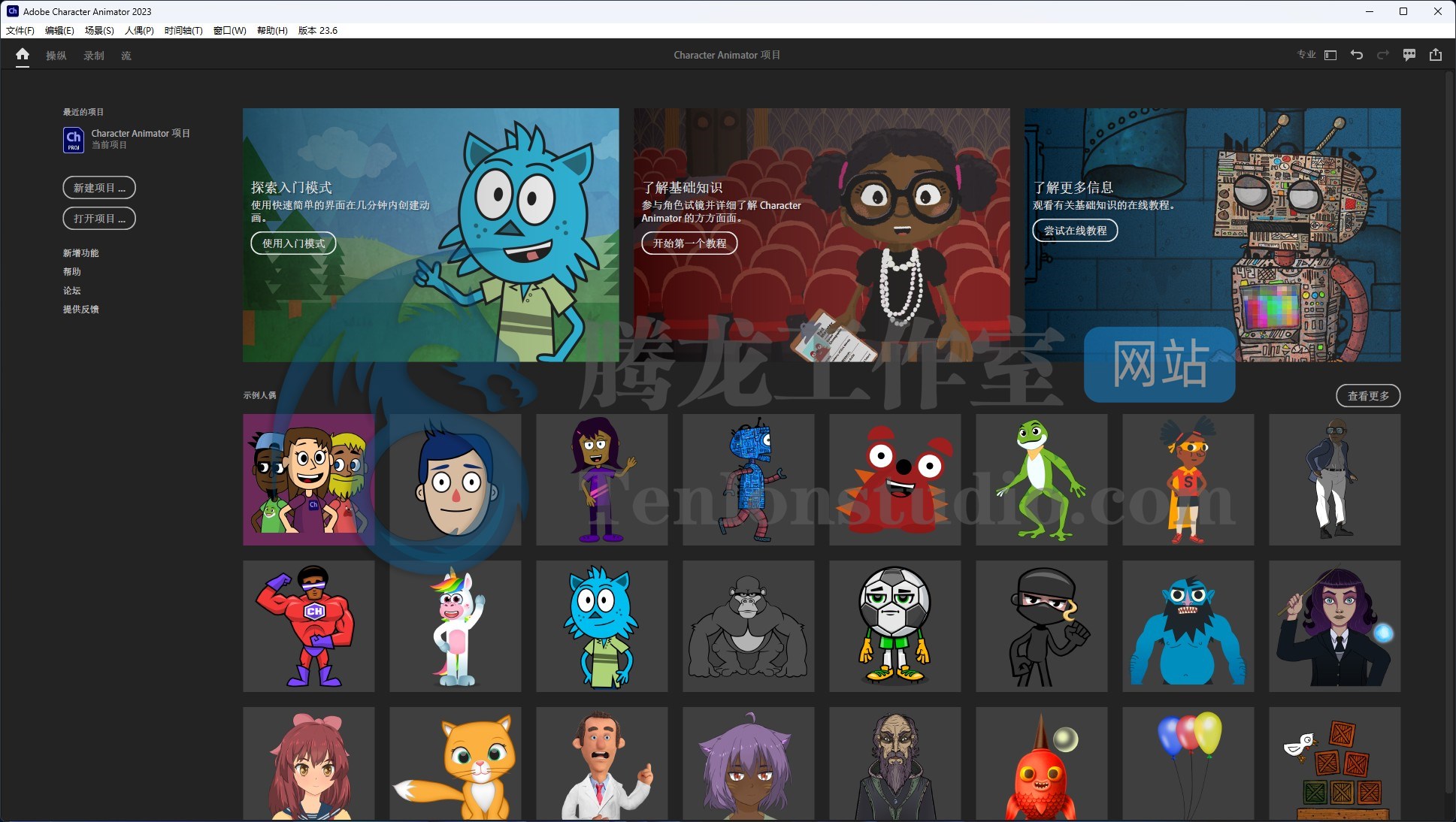Viewport: 1456px width, 822px height.
Task: Select the green frog puppet
Action: pyautogui.click(x=1042, y=479)
